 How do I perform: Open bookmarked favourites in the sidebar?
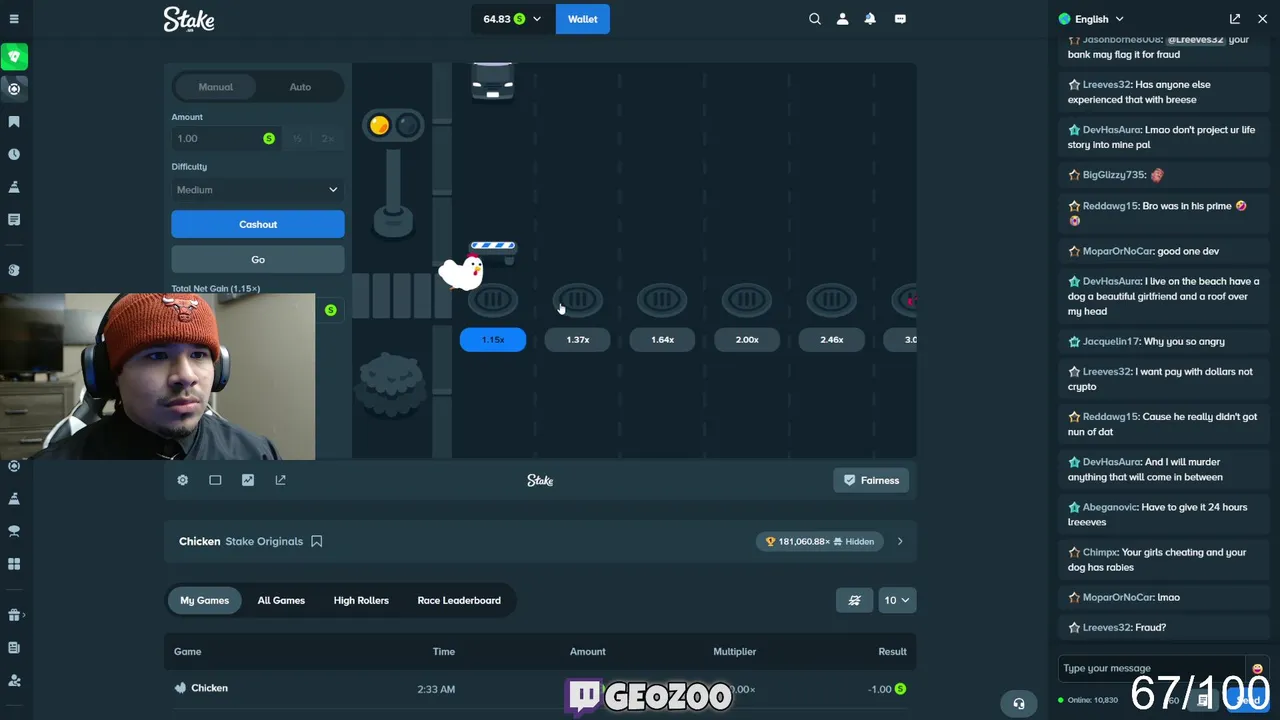(x=14, y=122)
